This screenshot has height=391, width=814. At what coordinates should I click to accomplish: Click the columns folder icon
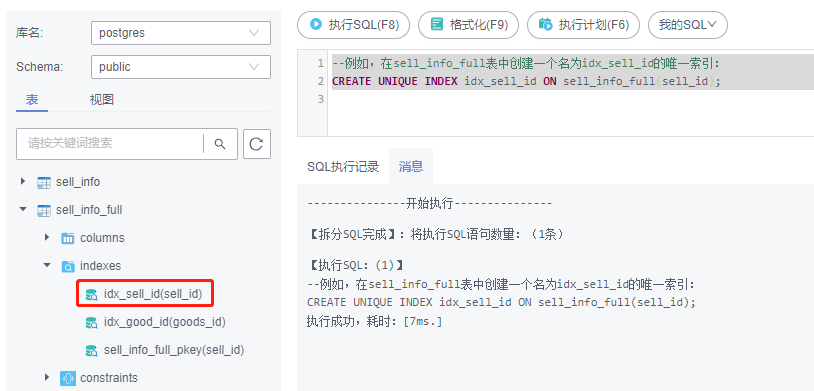pos(68,238)
